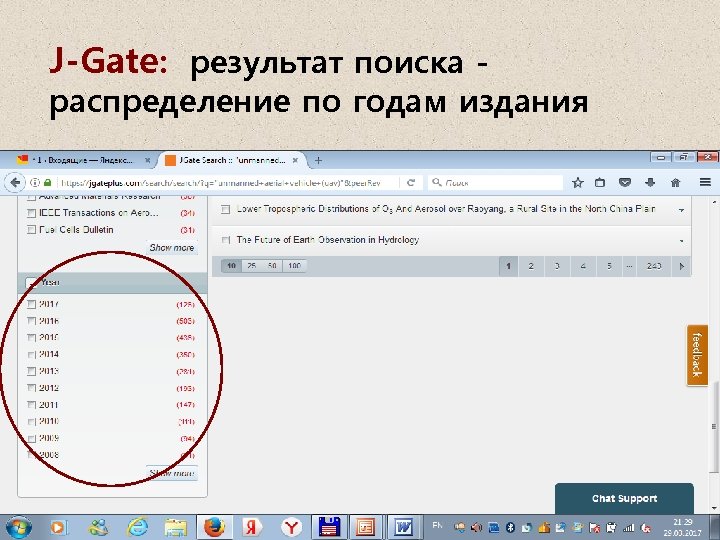This screenshot has width=720, height=540.
Task: Open the volume speaker tray icon
Action: click(477, 527)
